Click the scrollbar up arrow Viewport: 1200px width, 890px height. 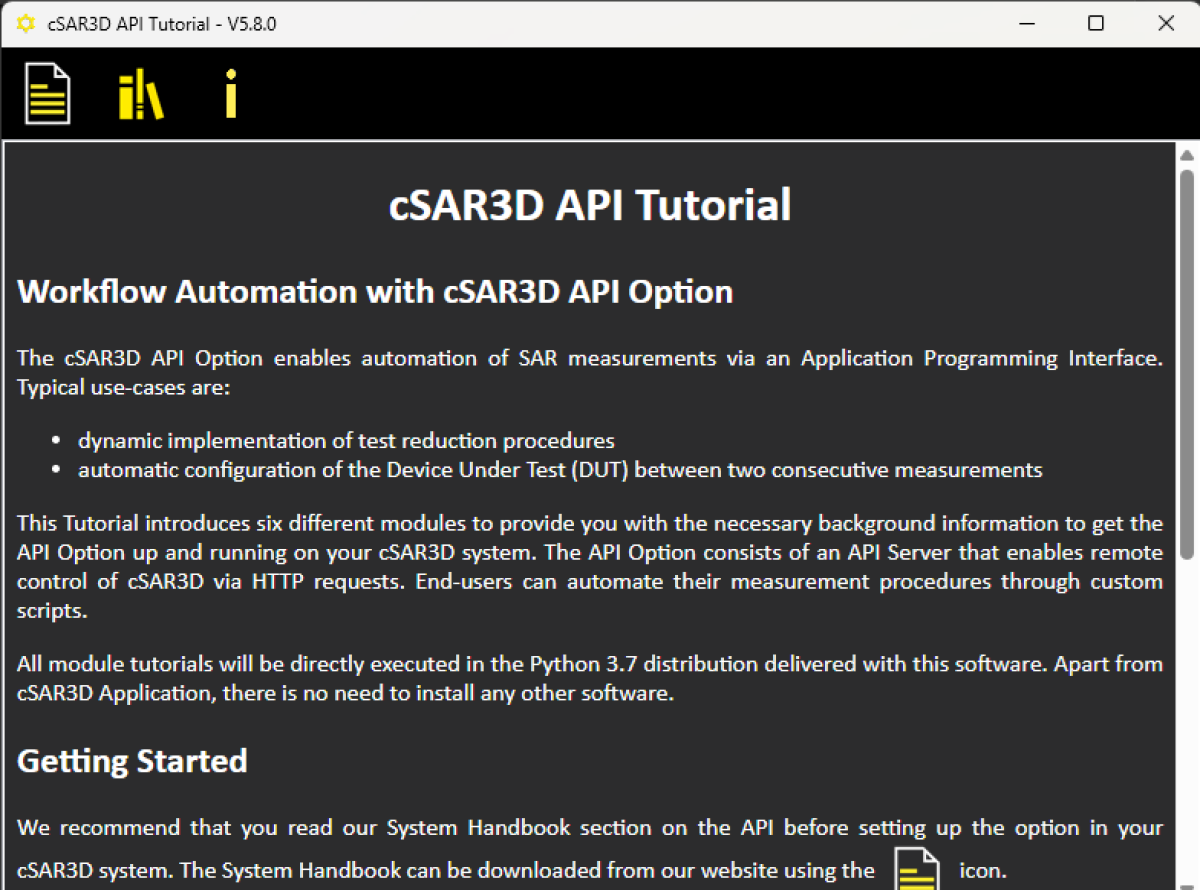(x=1188, y=153)
